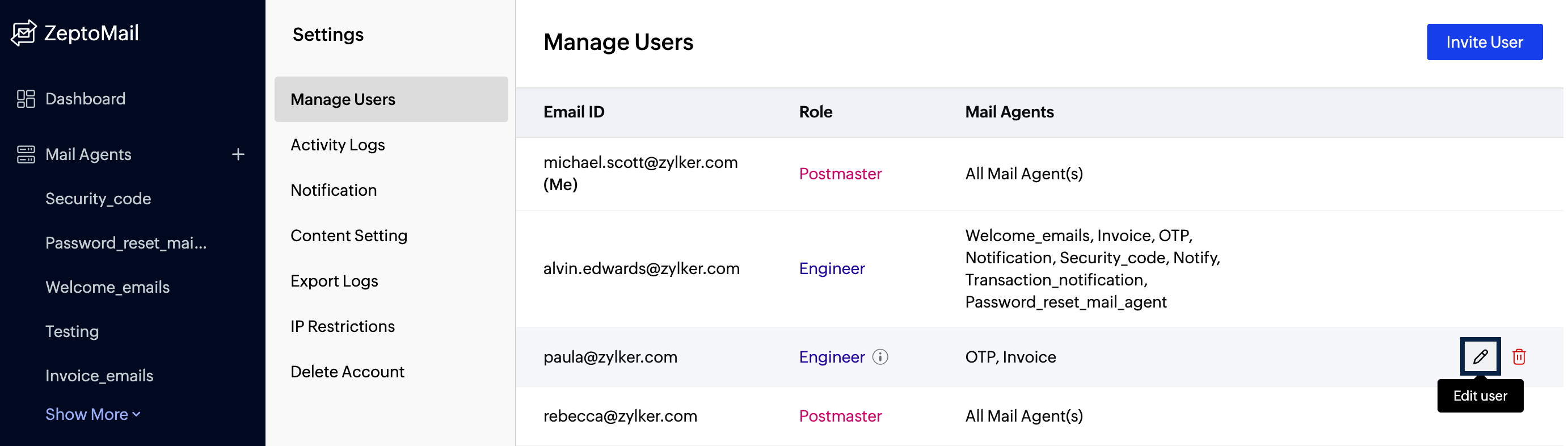
Task: Open the Welcome_emails mail agent
Action: pyautogui.click(x=107, y=287)
